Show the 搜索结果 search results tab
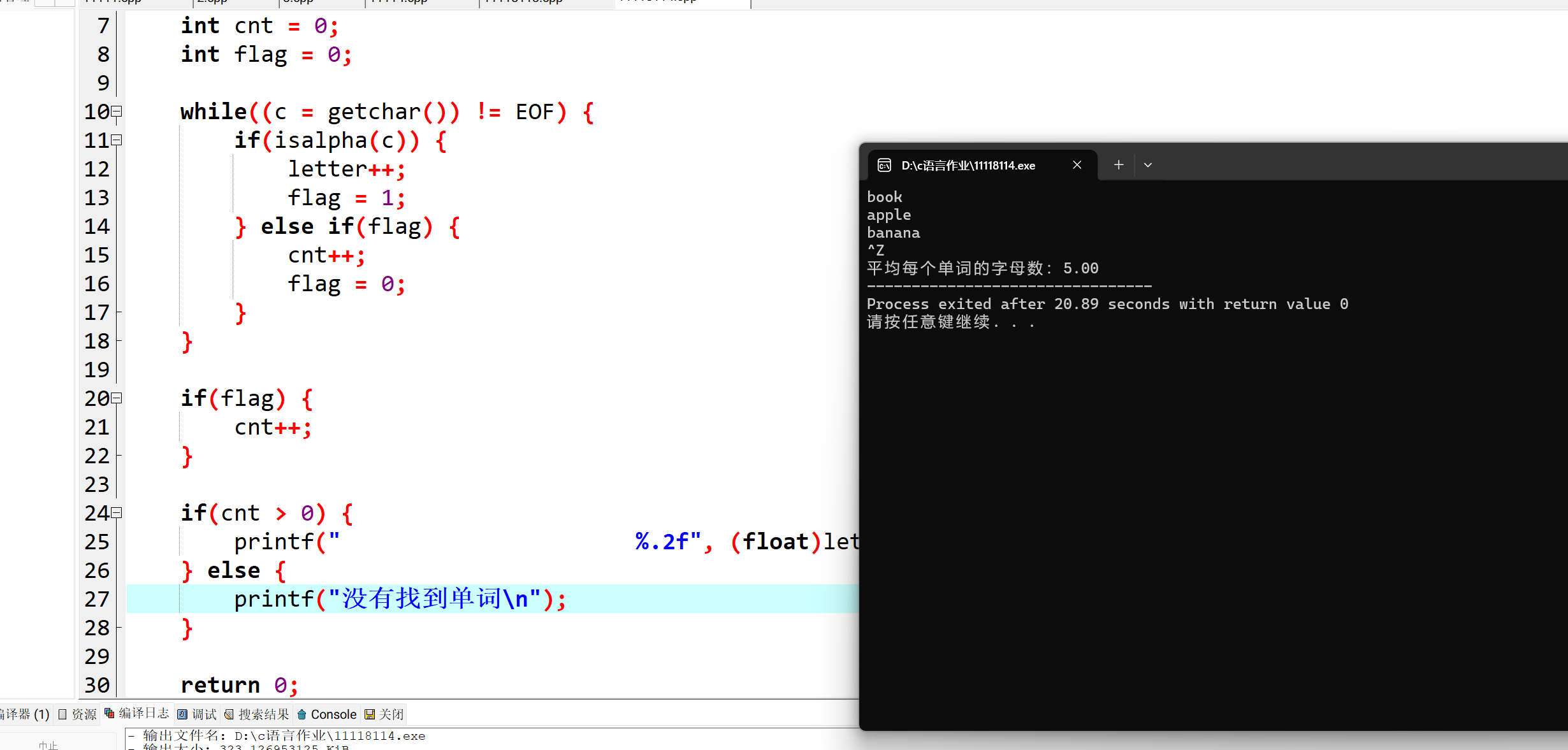The width and height of the screenshot is (1568, 750). 257,714
